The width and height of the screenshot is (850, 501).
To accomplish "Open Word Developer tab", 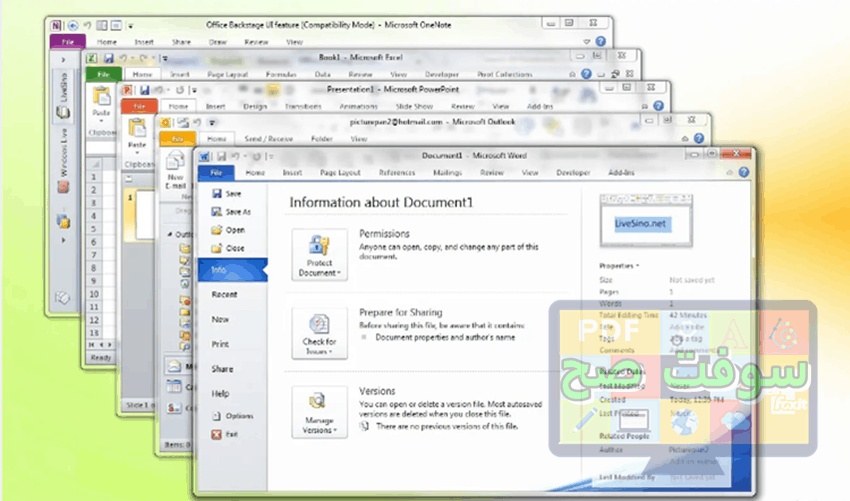I will [x=573, y=172].
